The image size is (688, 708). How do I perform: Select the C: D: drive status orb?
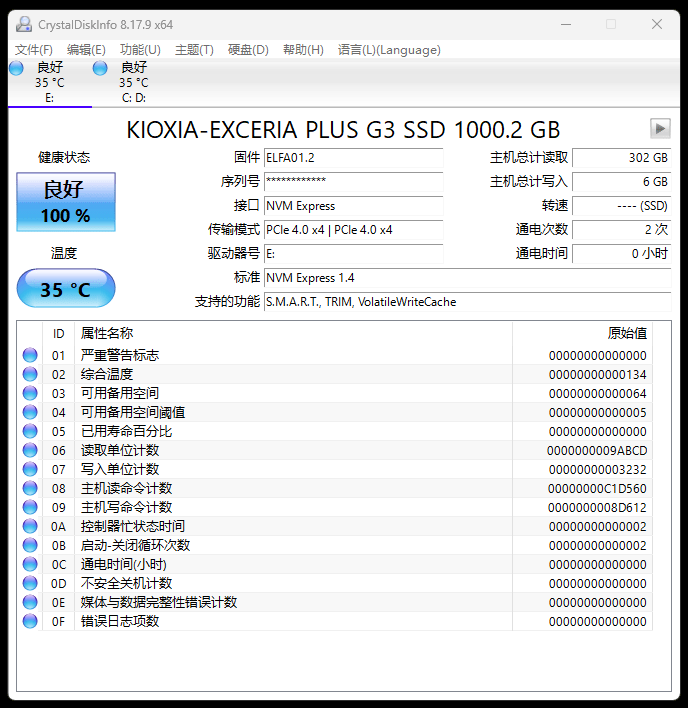100,68
